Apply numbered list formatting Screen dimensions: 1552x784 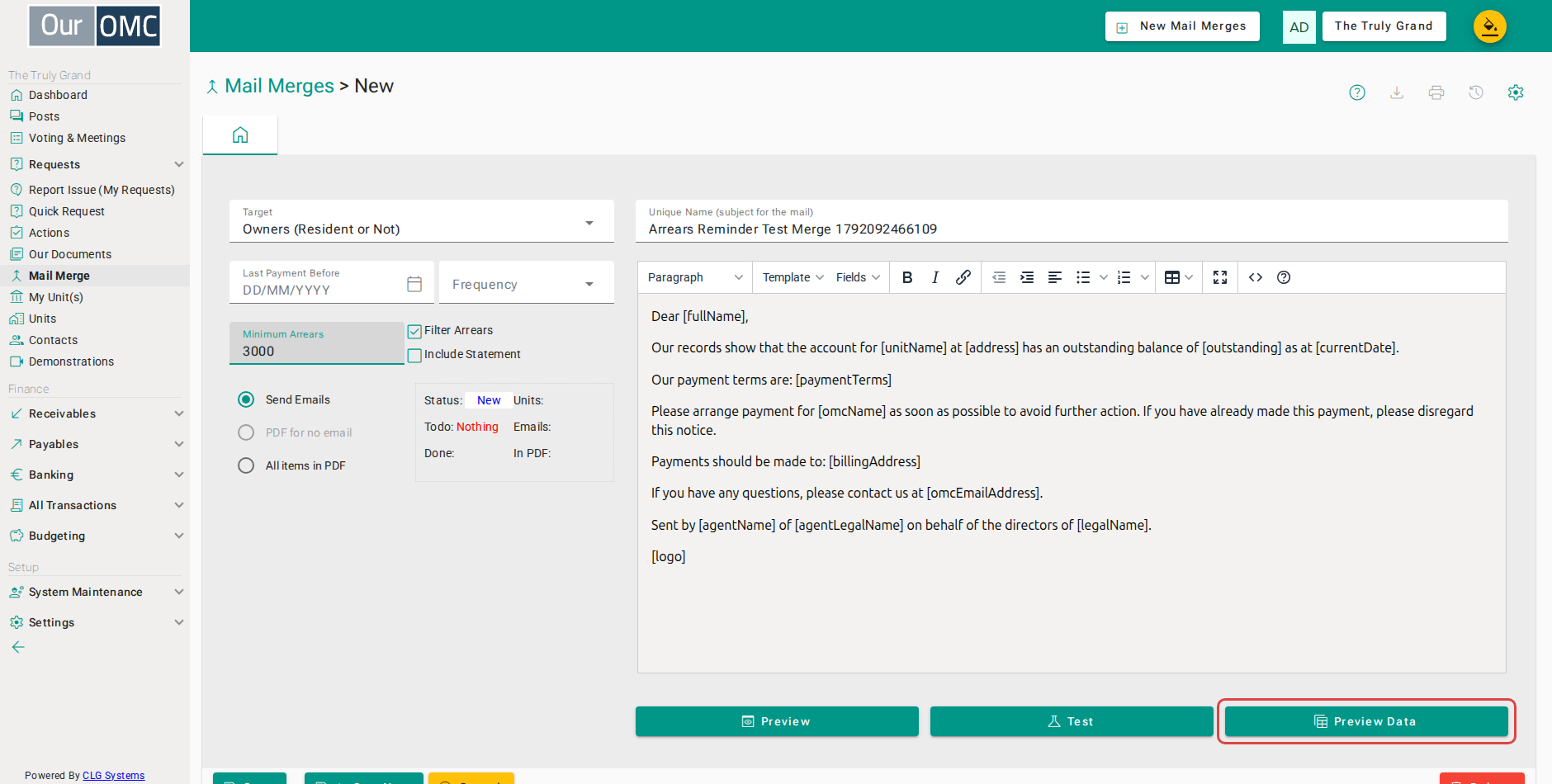point(1124,277)
